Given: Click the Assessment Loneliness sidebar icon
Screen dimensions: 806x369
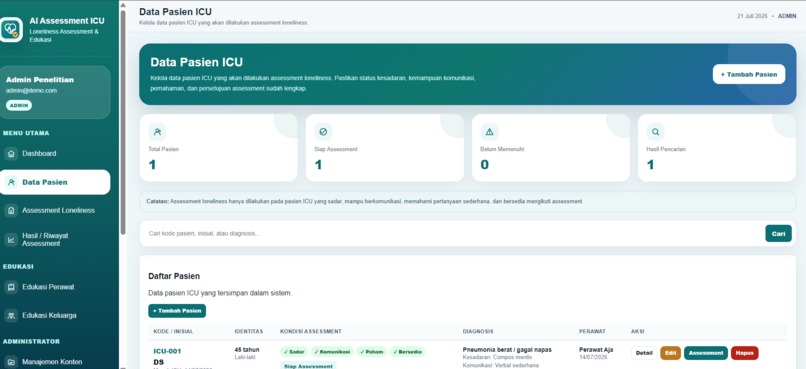Looking at the screenshot, I should pos(11,210).
